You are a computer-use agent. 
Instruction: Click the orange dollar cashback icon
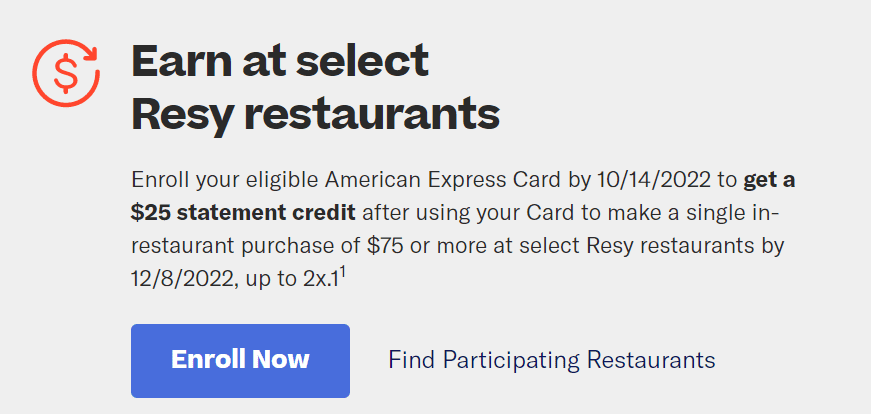[x=66, y=73]
